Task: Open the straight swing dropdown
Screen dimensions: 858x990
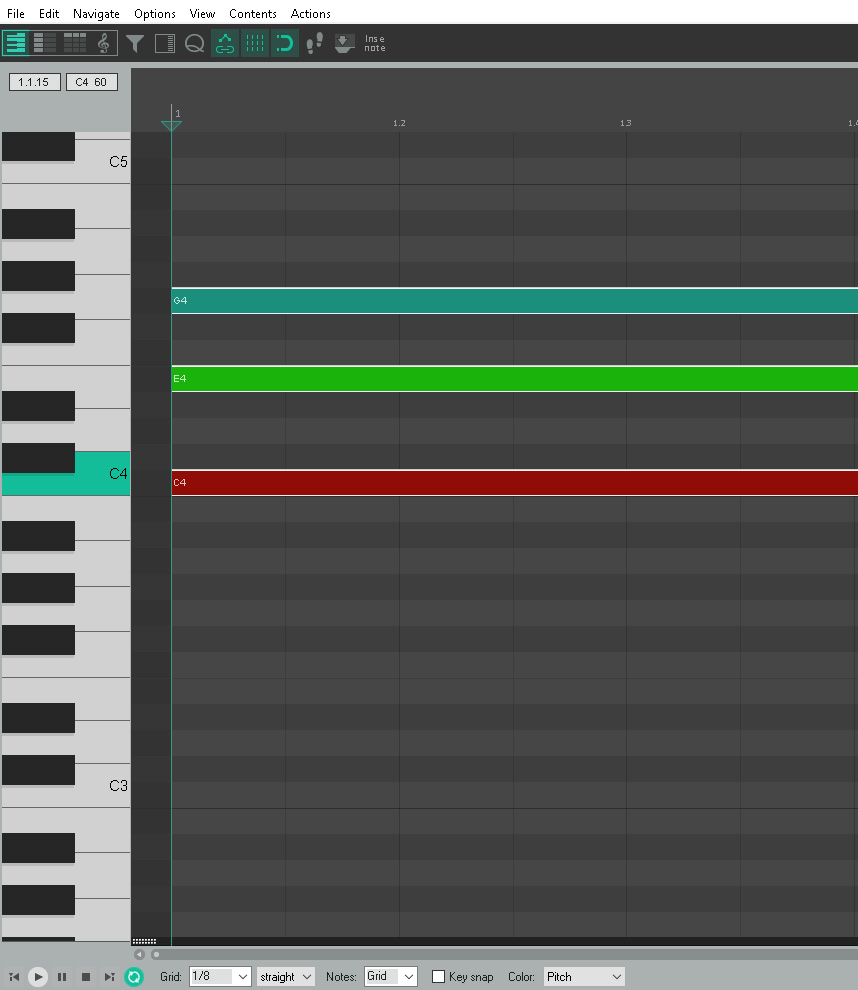Action: 285,976
